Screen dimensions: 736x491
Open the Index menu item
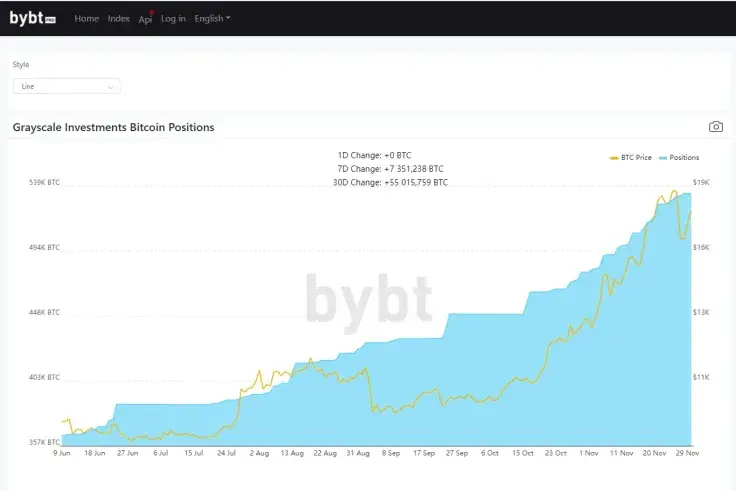(x=119, y=18)
